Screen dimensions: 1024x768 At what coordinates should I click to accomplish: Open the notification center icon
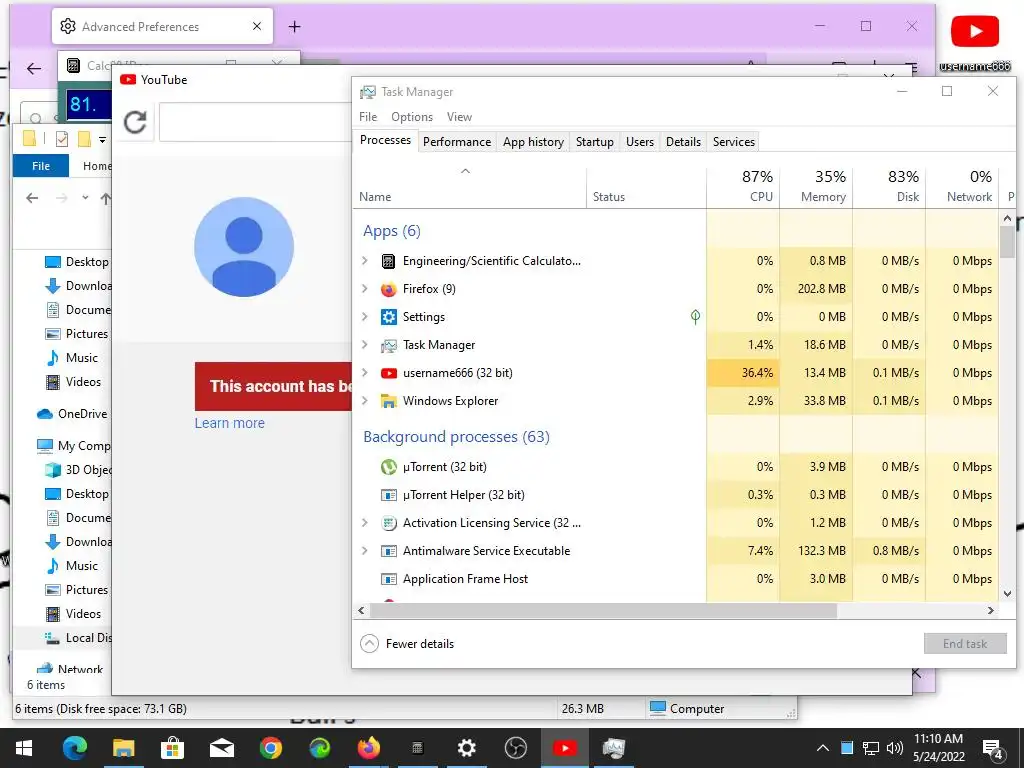click(x=993, y=749)
